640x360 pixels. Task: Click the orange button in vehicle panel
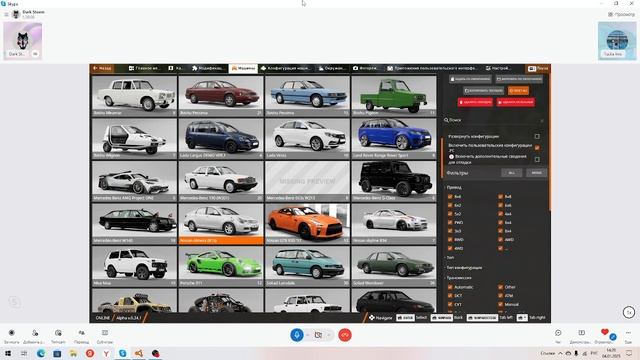(x=518, y=91)
